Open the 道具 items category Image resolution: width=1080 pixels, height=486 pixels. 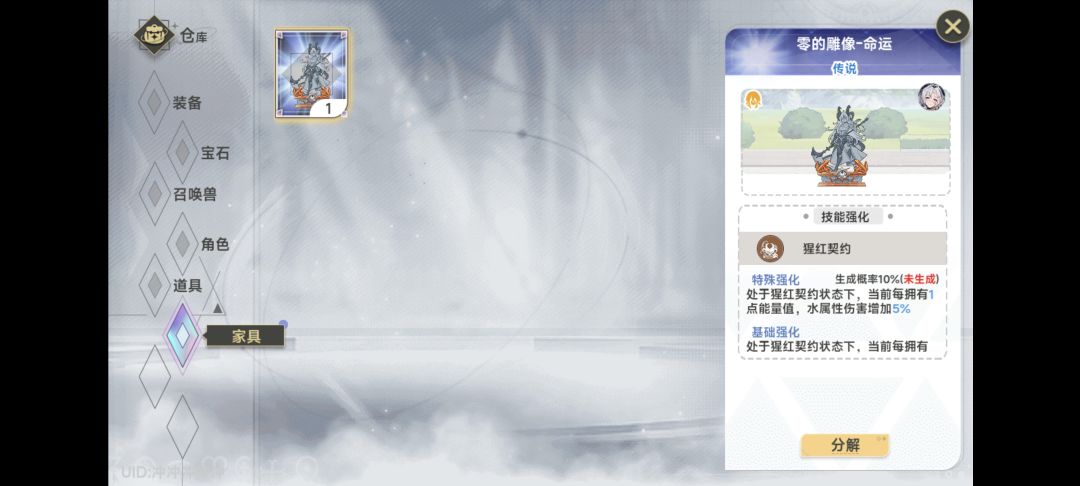[x=187, y=285]
